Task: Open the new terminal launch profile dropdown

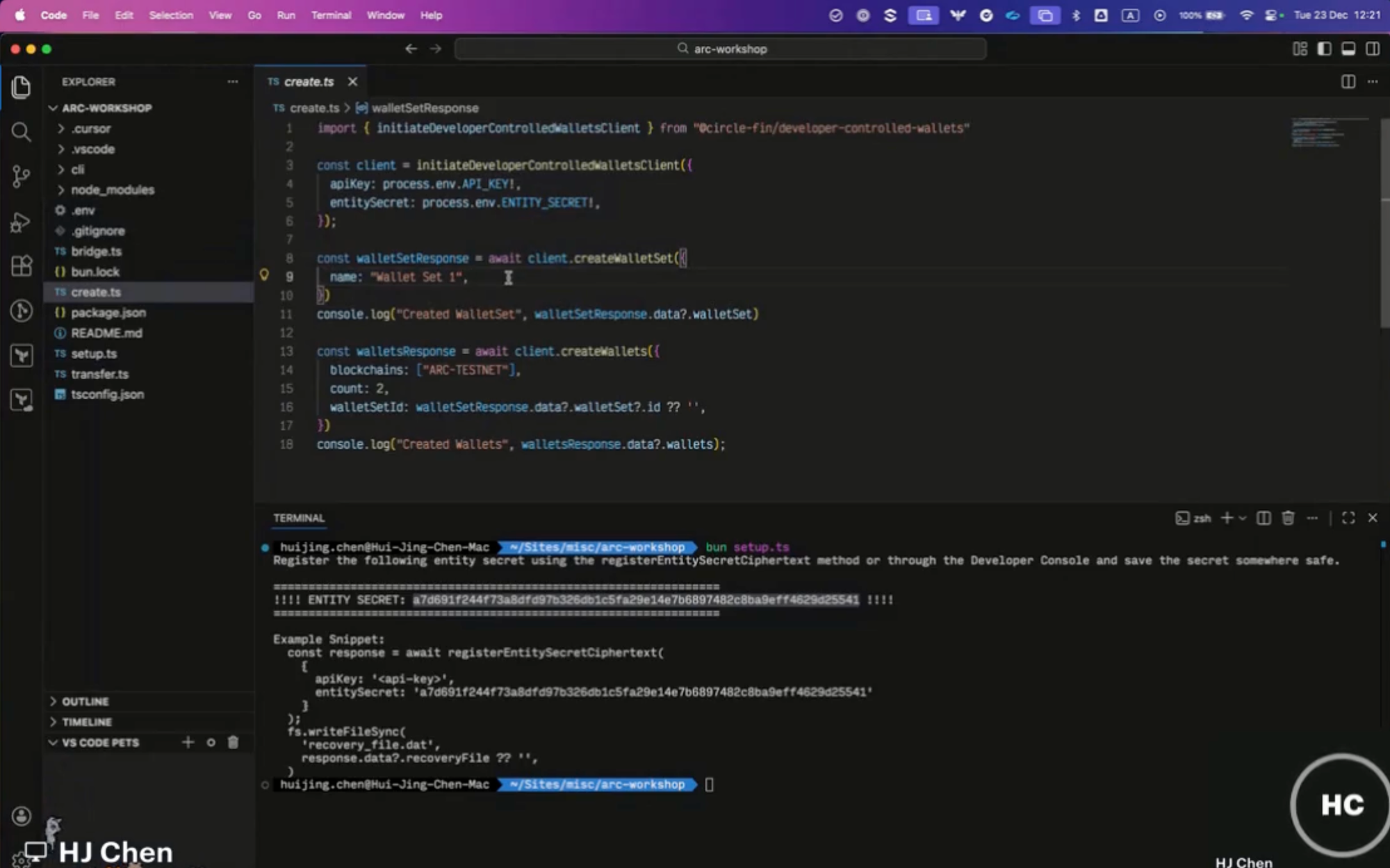Action: click(1243, 518)
